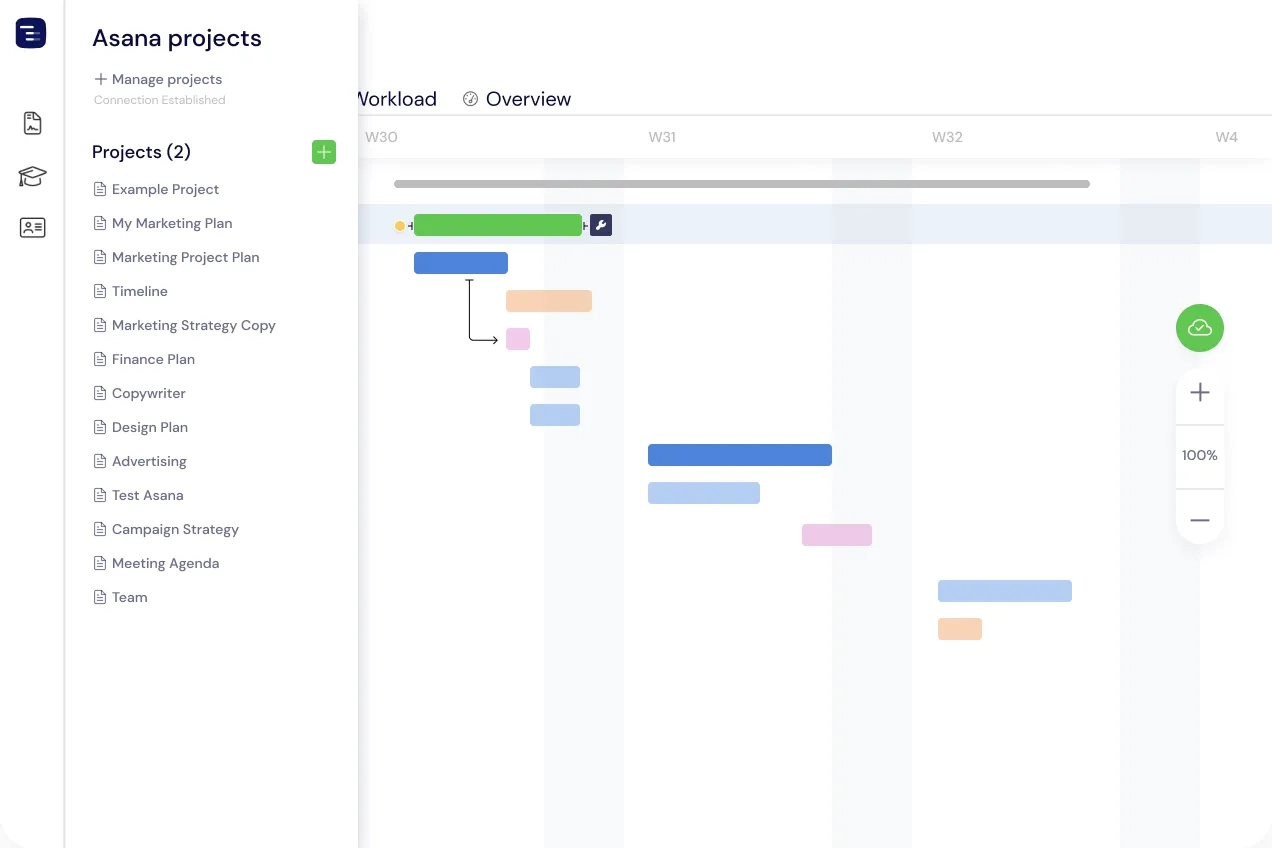
Task: Click the gray horizontal timeline scrollbar
Action: 742,184
